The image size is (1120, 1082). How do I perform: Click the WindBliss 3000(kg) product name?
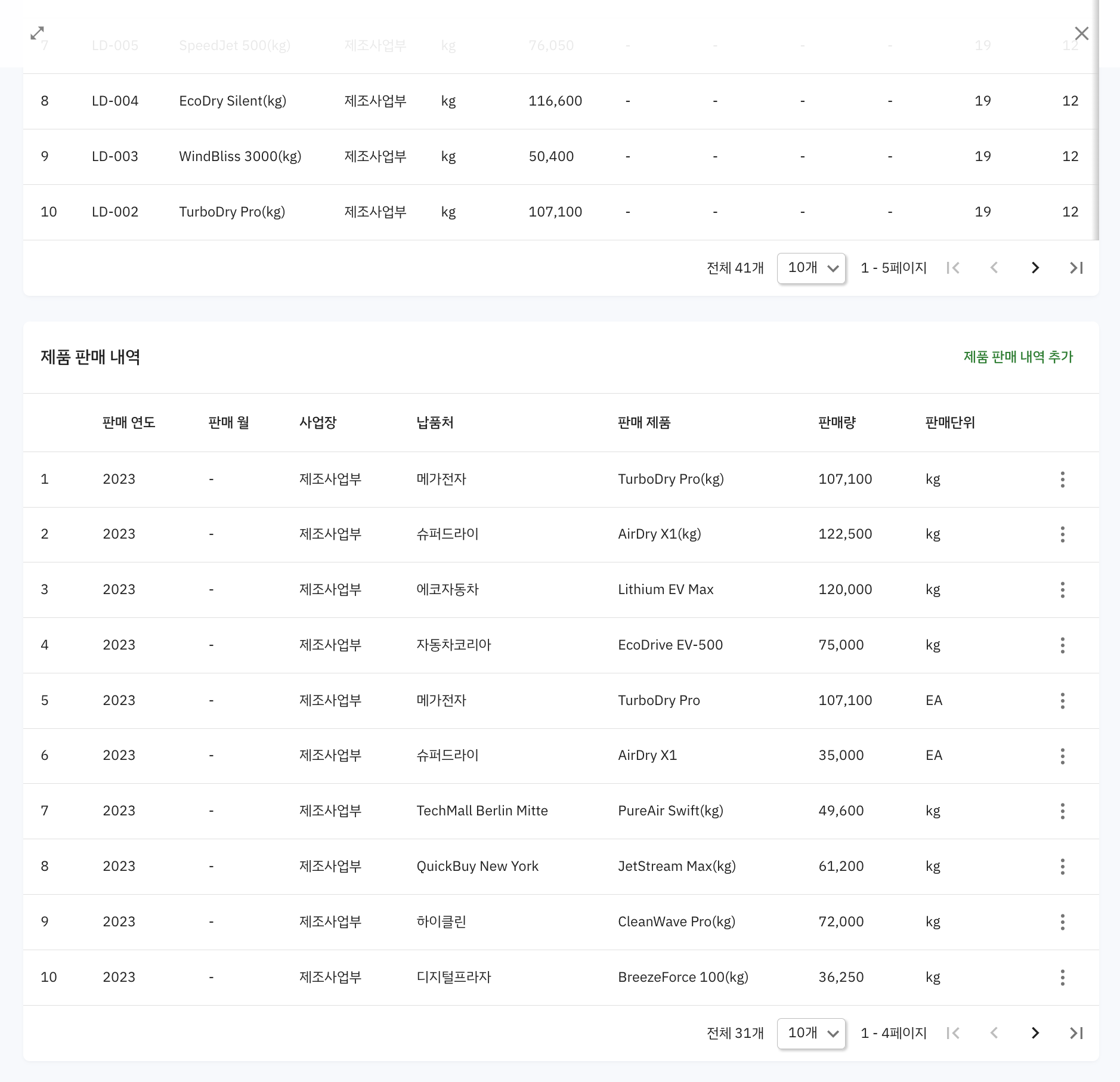240,156
